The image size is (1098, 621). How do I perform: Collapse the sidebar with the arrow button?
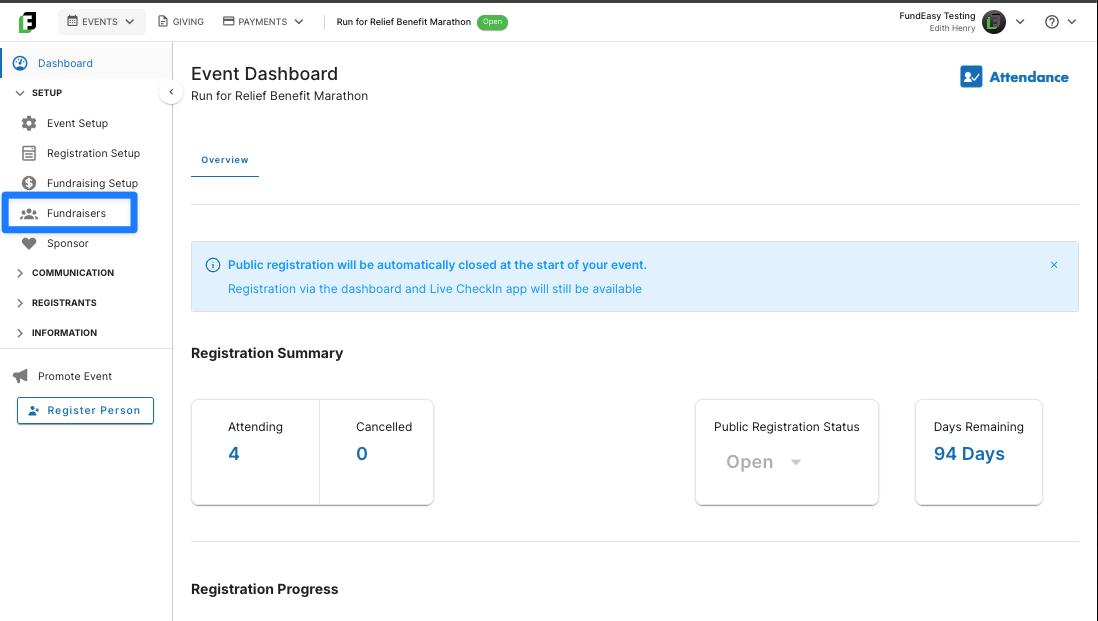[x=171, y=92]
